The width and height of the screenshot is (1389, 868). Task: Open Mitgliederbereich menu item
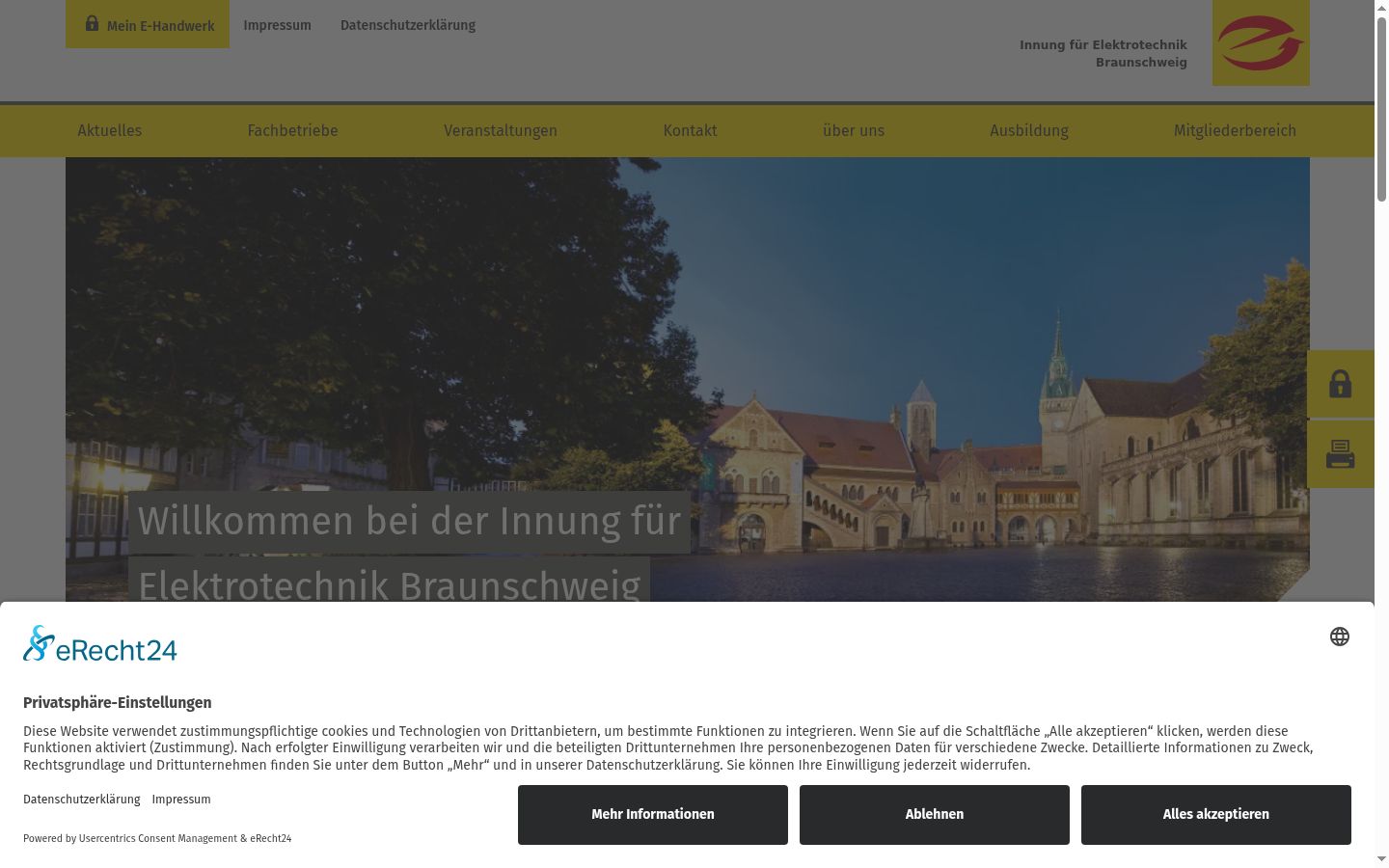click(1235, 130)
